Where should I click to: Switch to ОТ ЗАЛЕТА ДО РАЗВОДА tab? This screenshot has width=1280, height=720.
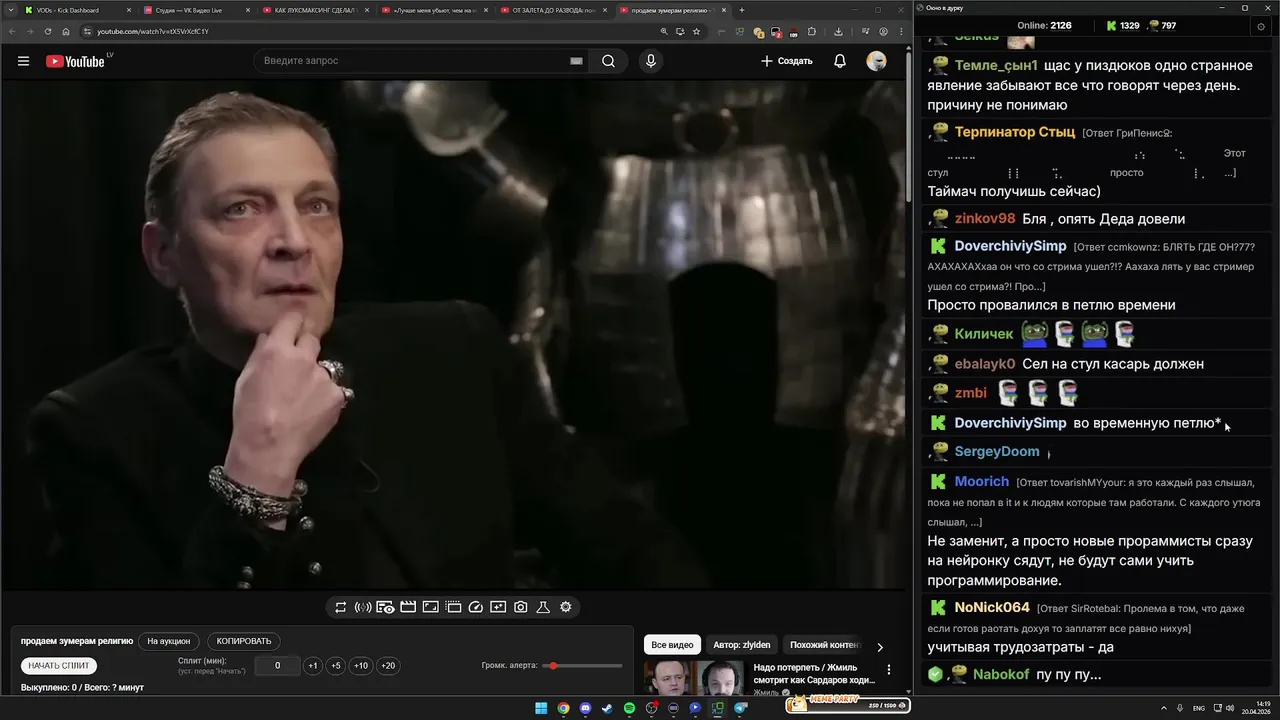[x=551, y=10]
